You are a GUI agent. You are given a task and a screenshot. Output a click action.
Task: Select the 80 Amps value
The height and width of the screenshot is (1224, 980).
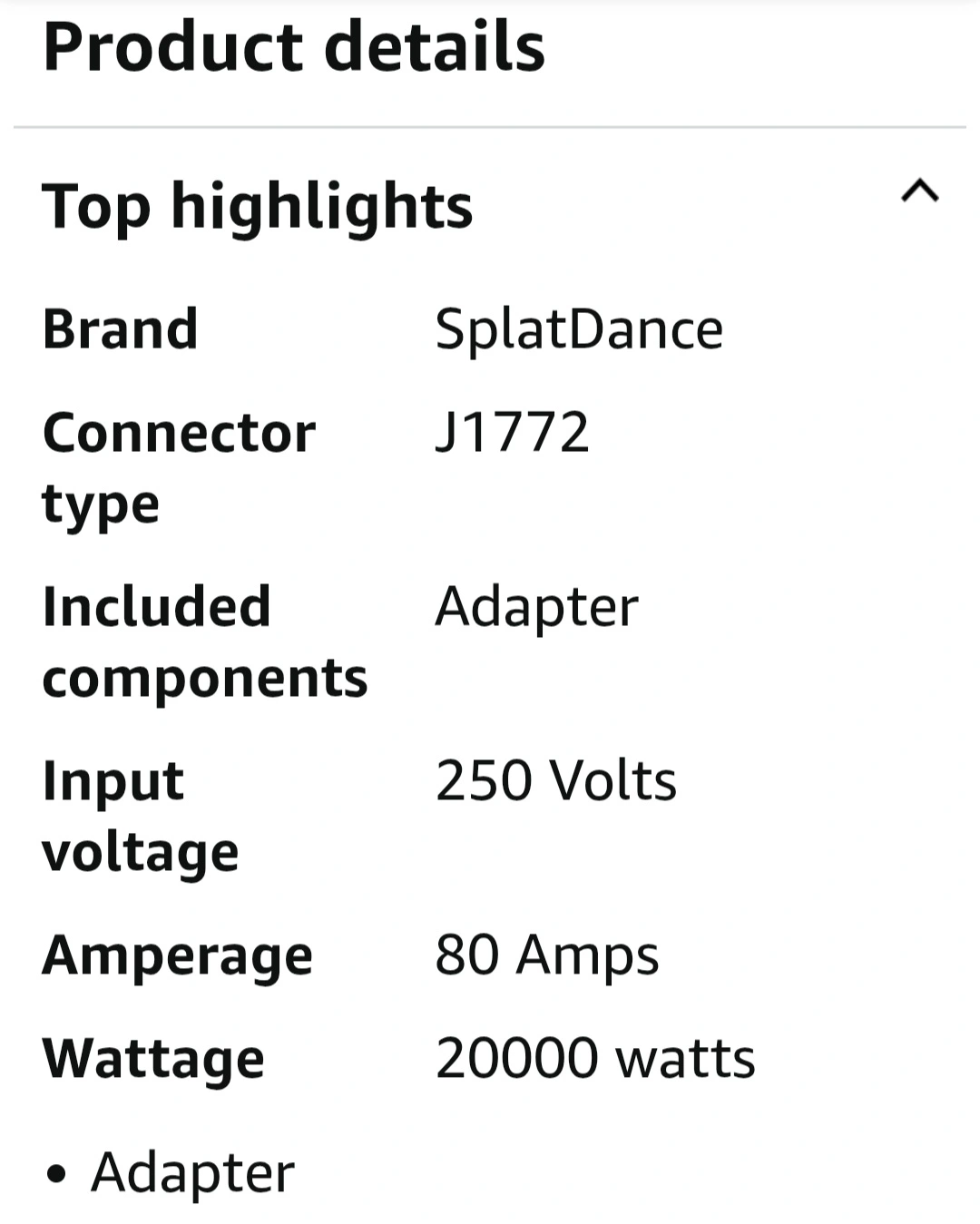pos(547,955)
